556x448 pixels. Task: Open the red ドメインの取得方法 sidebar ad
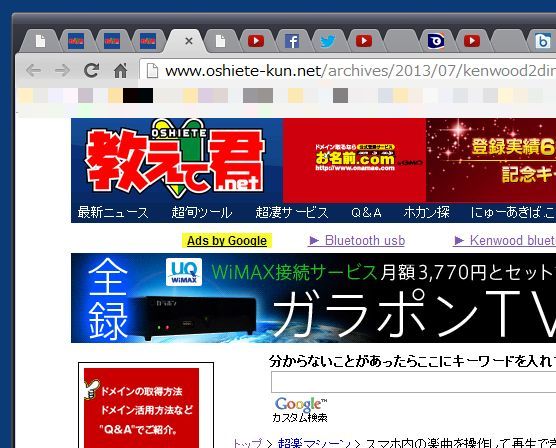pyautogui.click(x=141, y=408)
